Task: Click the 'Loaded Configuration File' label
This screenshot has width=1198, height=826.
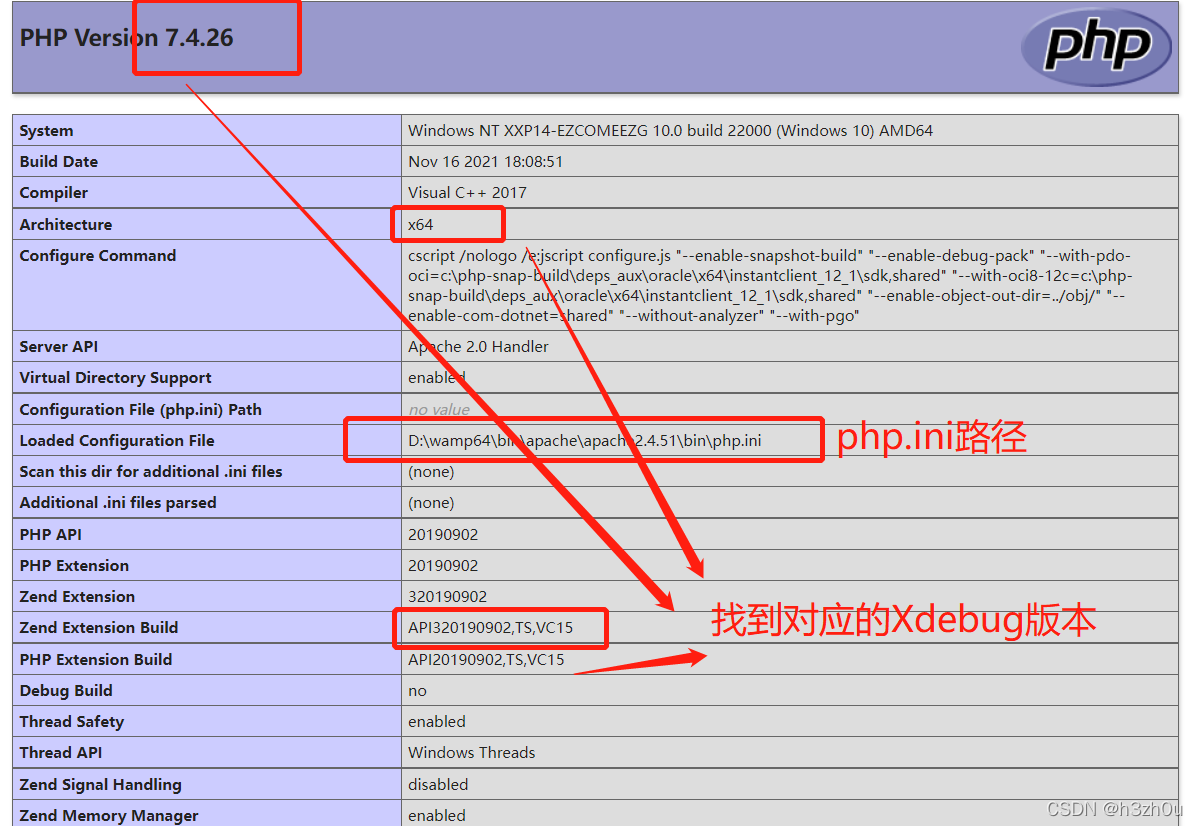Action: 117,440
